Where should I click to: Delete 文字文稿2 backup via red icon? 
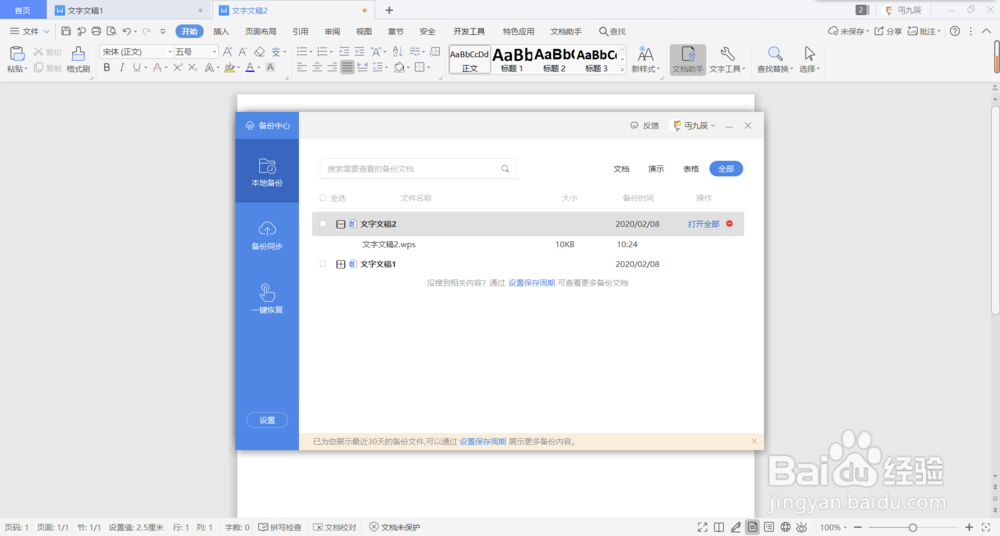point(730,224)
